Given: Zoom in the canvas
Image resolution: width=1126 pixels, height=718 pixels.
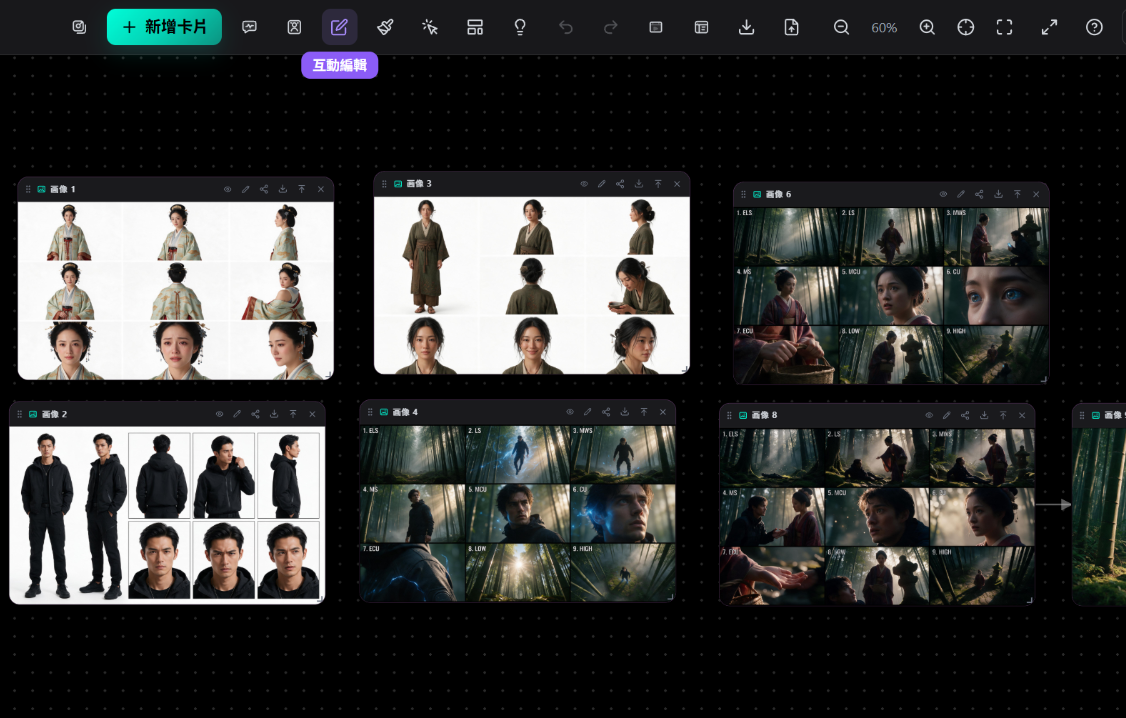Looking at the screenshot, I should pos(927,27).
